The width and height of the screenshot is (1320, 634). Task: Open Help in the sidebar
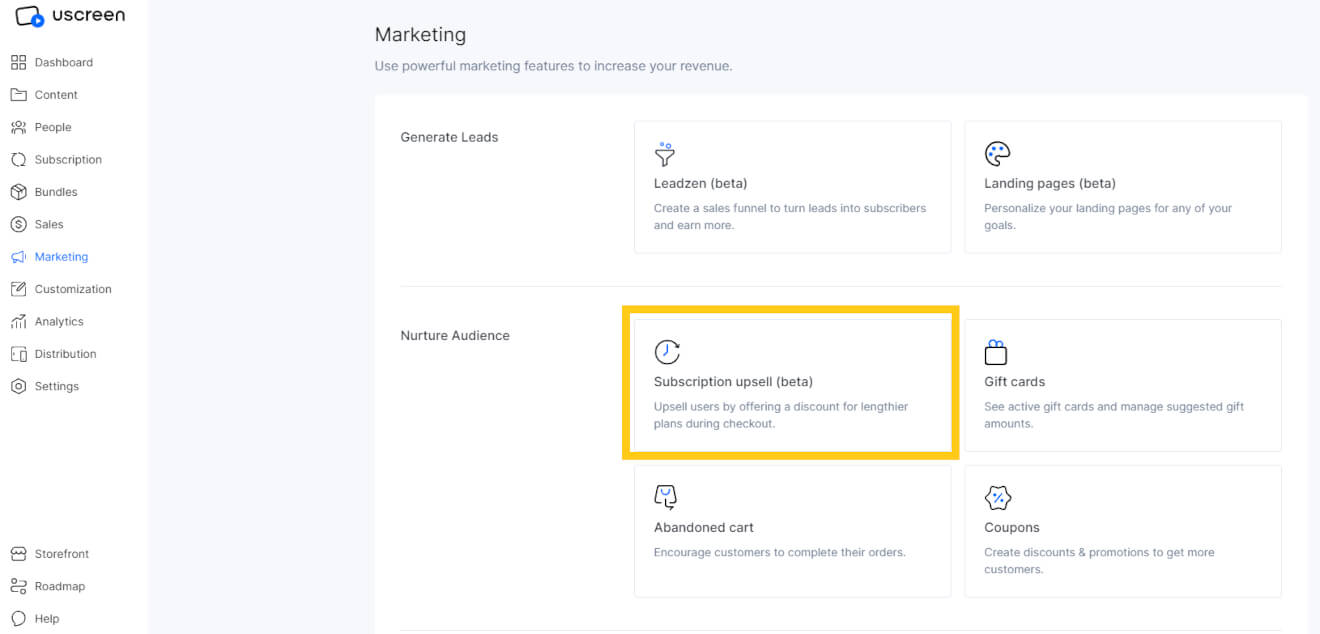click(x=47, y=618)
